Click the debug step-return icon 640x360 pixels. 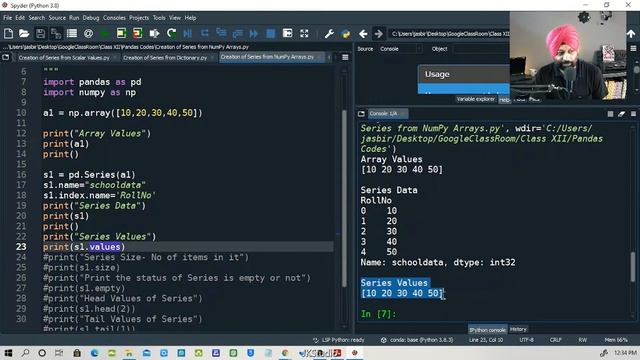pyautogui.click(x=238, y=33)
